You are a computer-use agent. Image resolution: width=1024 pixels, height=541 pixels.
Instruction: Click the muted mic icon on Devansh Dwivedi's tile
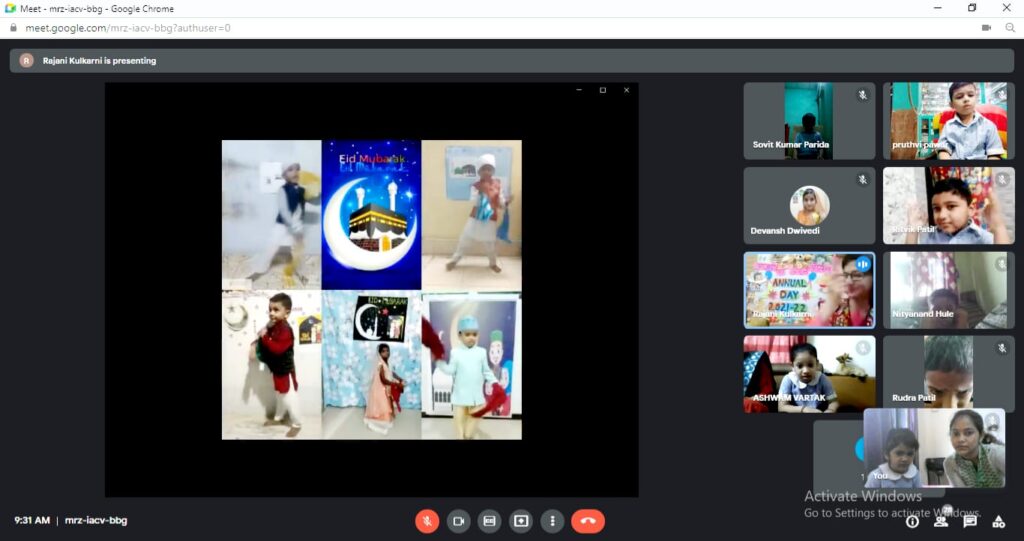click(863, 180)
